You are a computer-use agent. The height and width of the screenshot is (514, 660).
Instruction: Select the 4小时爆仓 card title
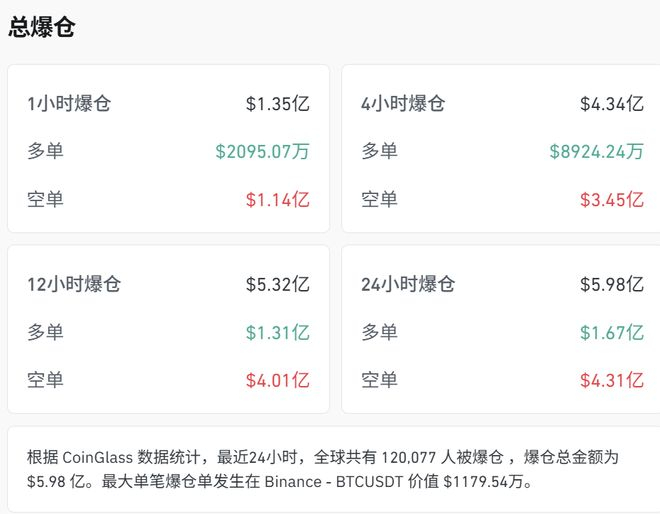click(x=403, y=104)
